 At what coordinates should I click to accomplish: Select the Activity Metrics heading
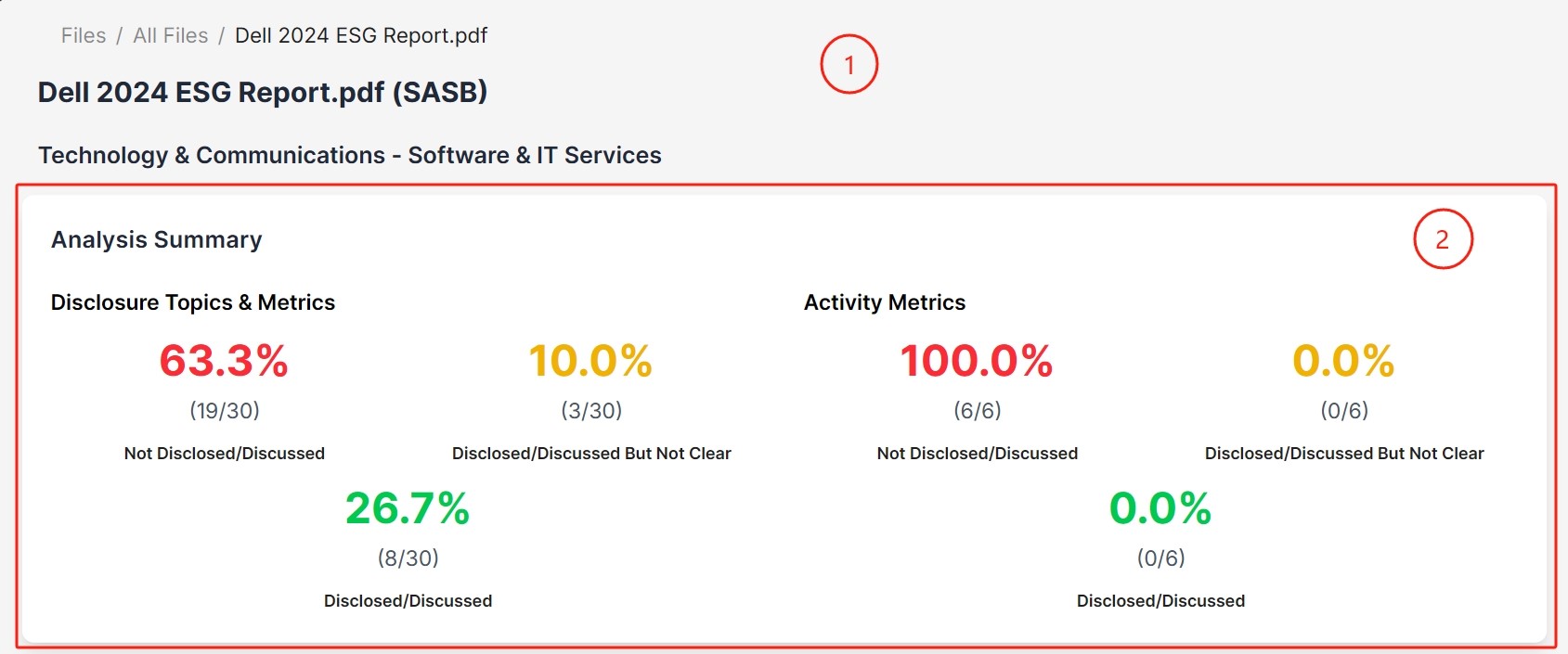pos(884,302)
